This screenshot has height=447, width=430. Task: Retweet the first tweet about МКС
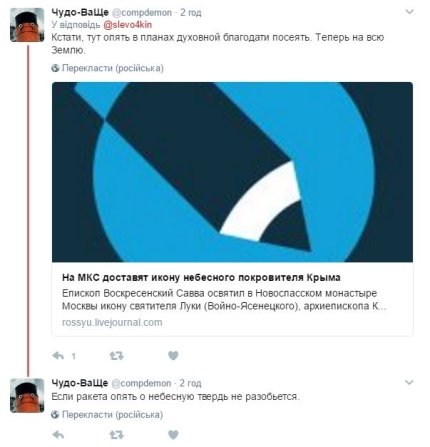[116, 356]
